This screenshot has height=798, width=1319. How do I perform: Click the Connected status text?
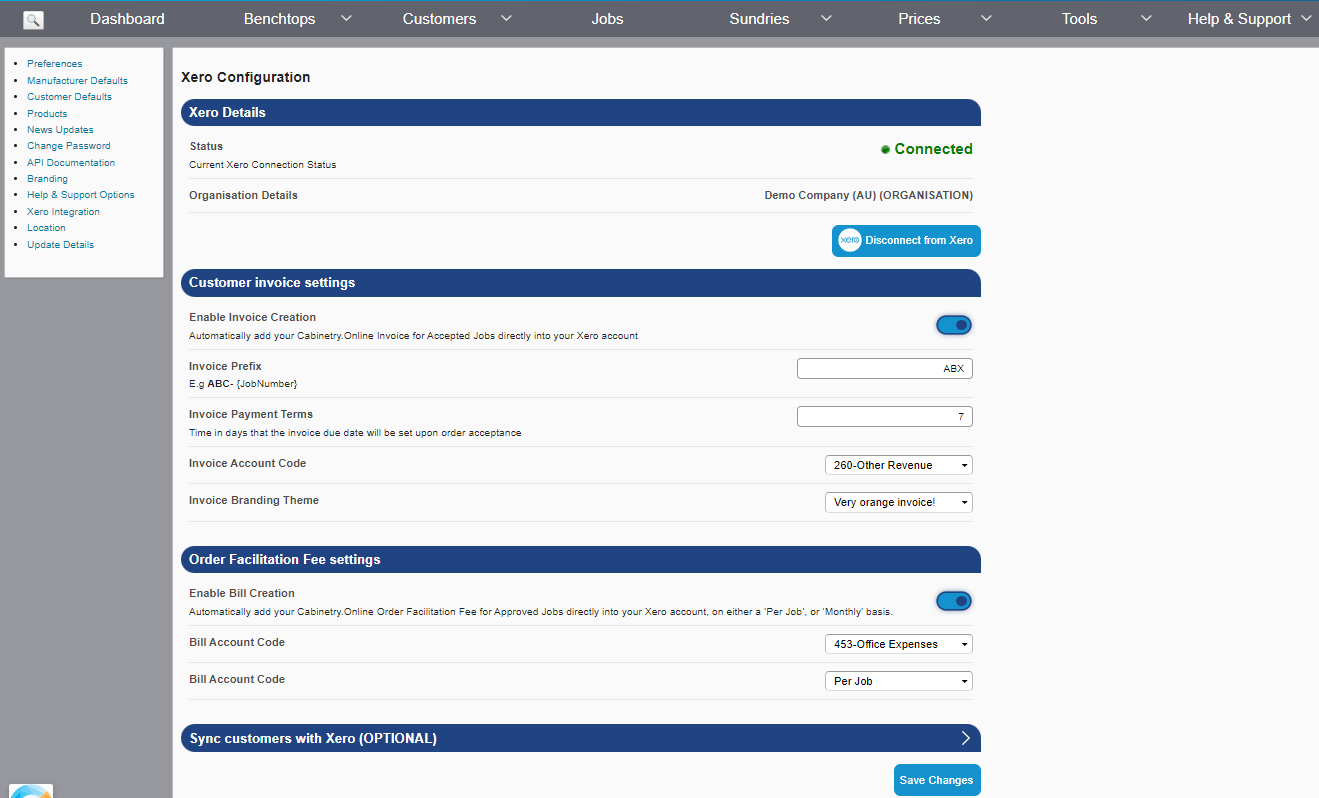[934, 149]
